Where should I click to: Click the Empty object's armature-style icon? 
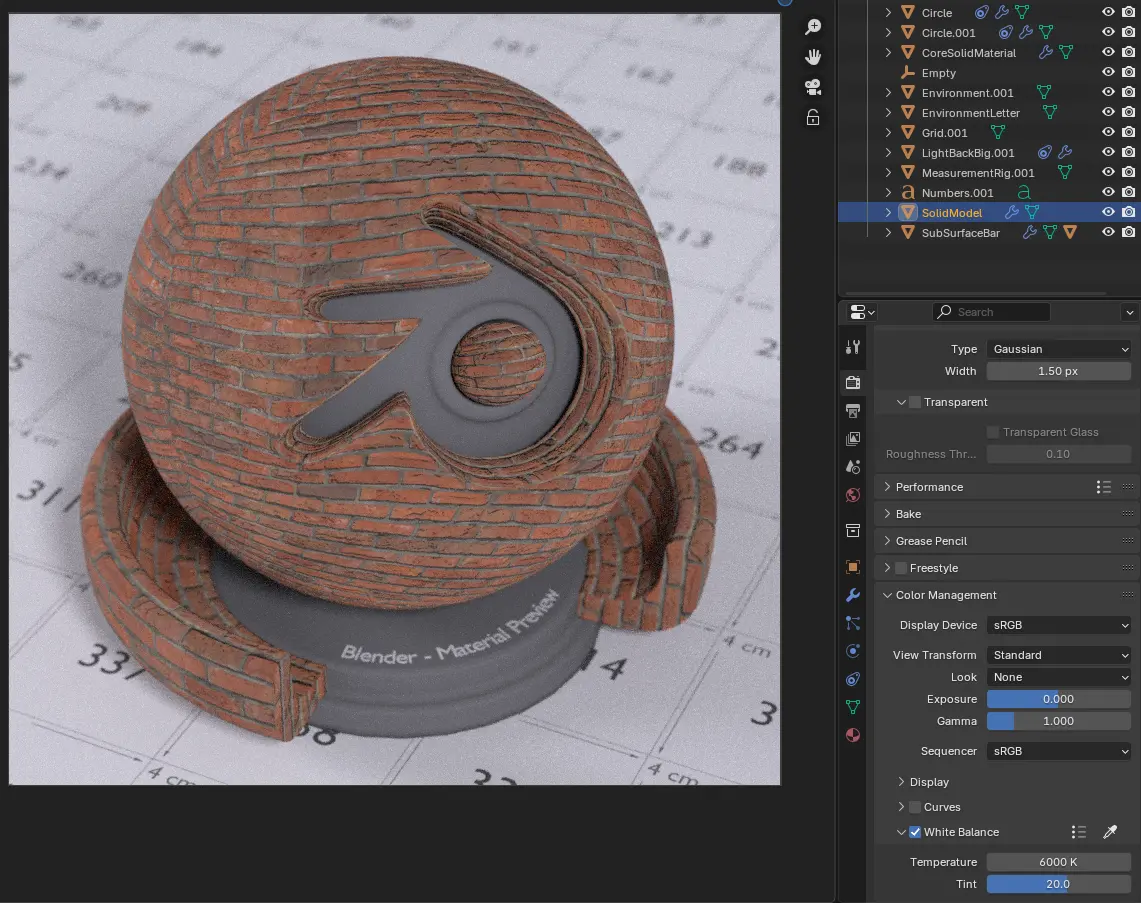[907, 73]
